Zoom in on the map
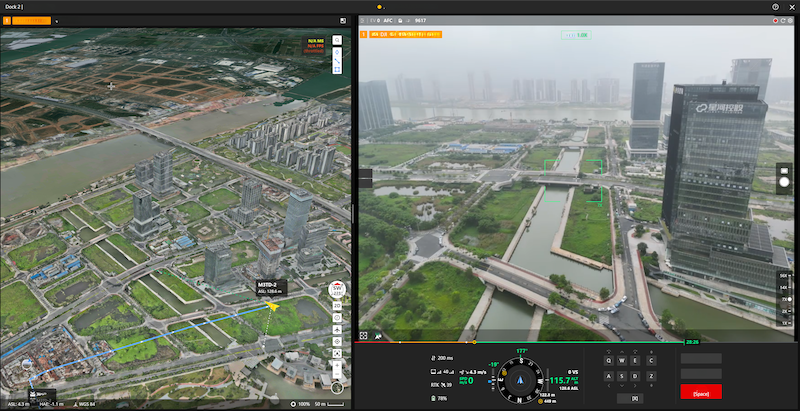Viewport: 800px width, 411px height. click(338, 365)
